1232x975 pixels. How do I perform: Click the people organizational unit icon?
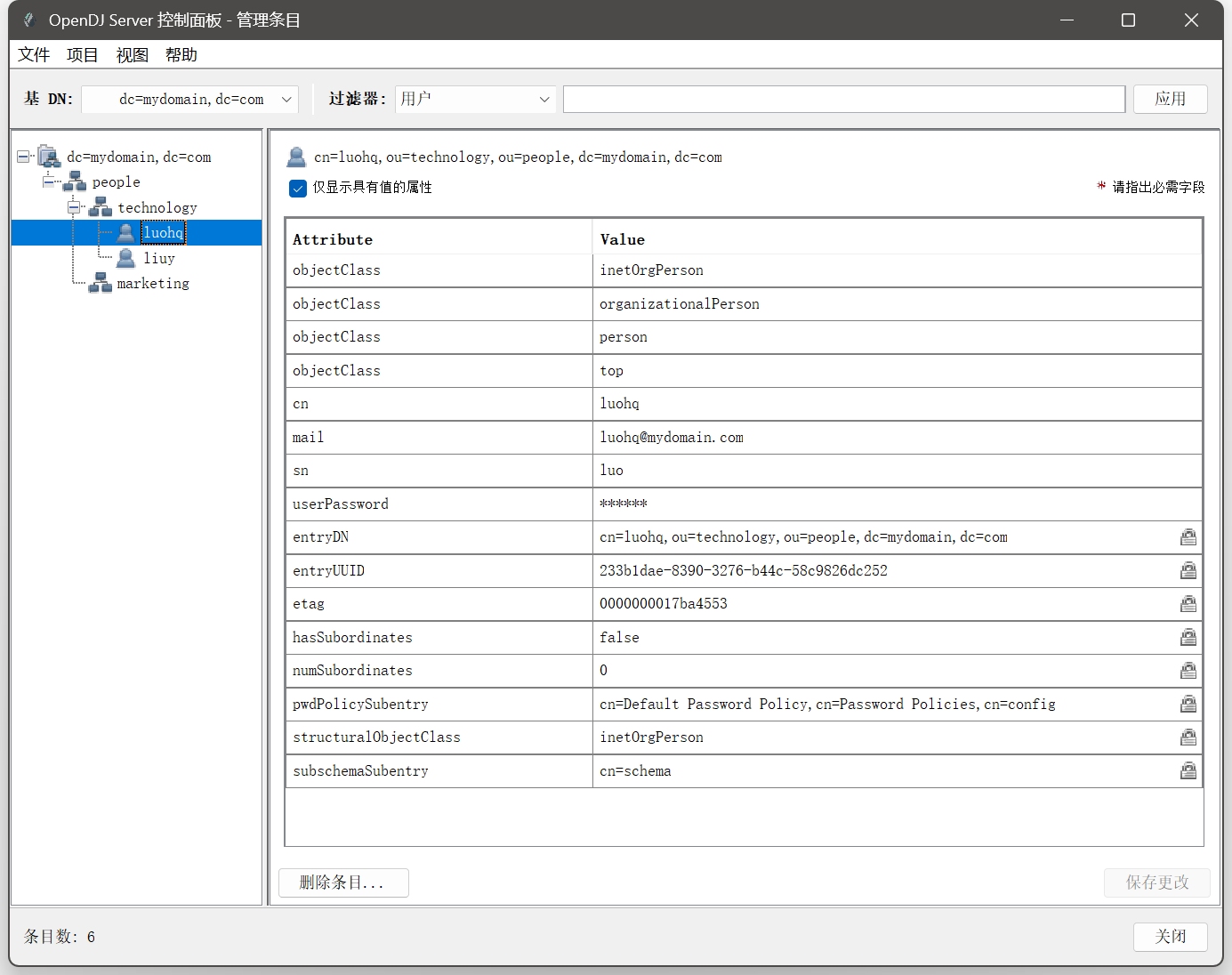point(75,182)
